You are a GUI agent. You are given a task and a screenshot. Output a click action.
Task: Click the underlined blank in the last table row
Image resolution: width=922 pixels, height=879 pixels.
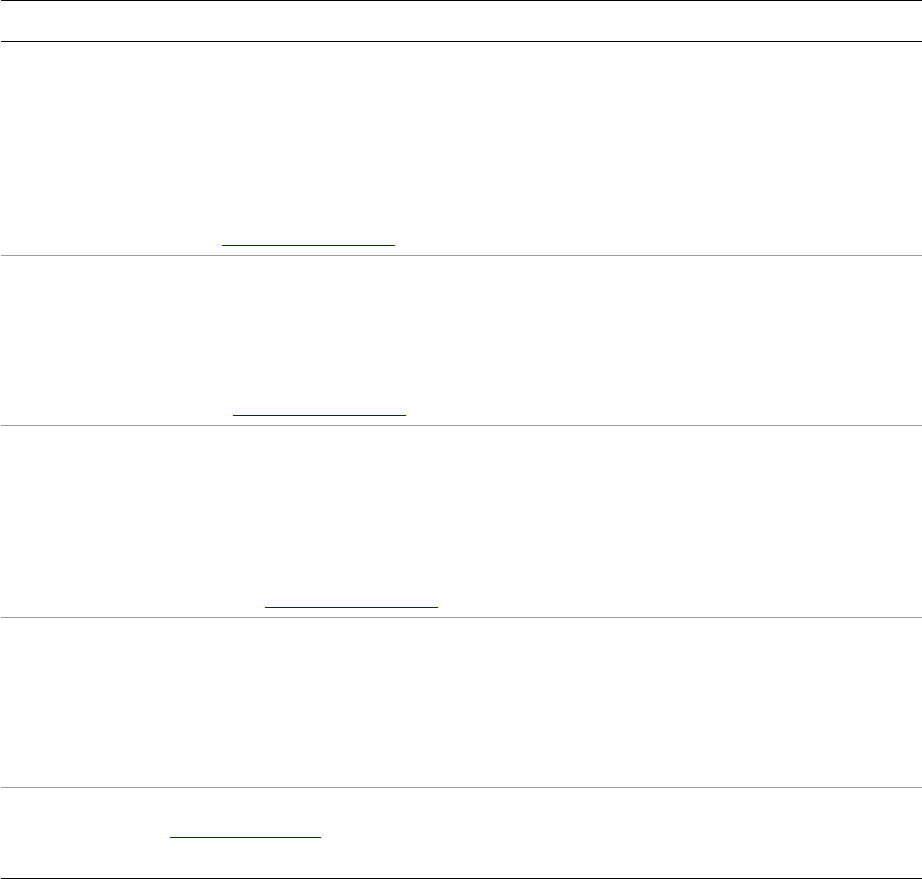(245, 836)
